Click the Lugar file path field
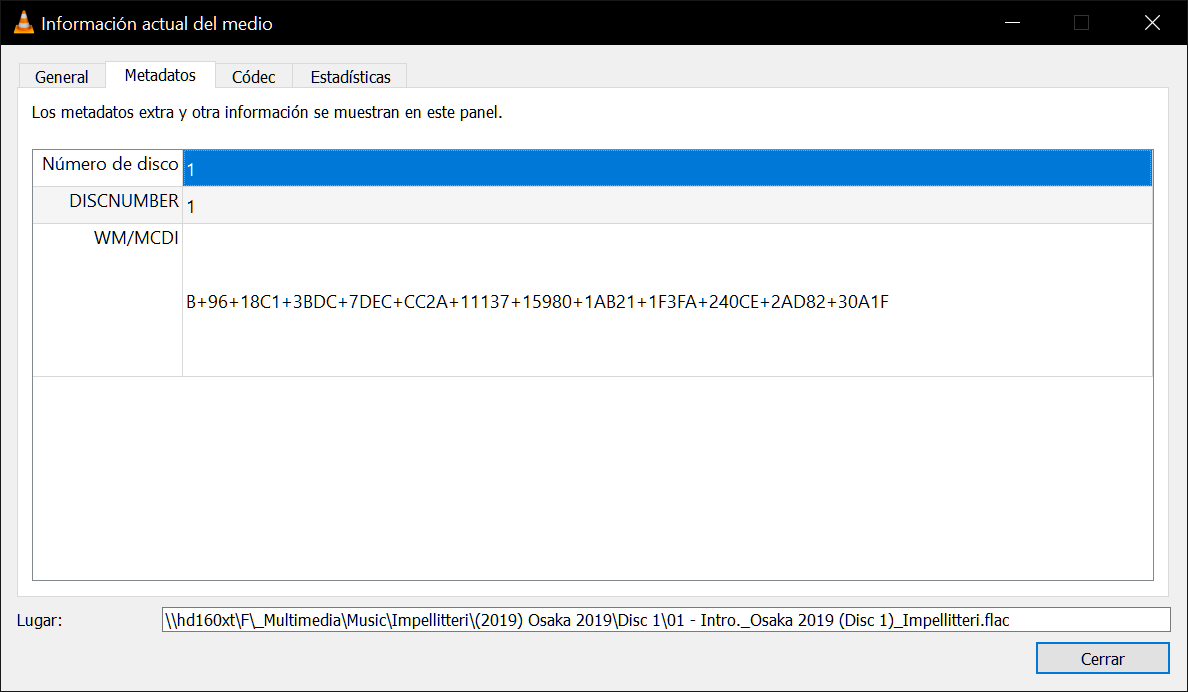 666,620
